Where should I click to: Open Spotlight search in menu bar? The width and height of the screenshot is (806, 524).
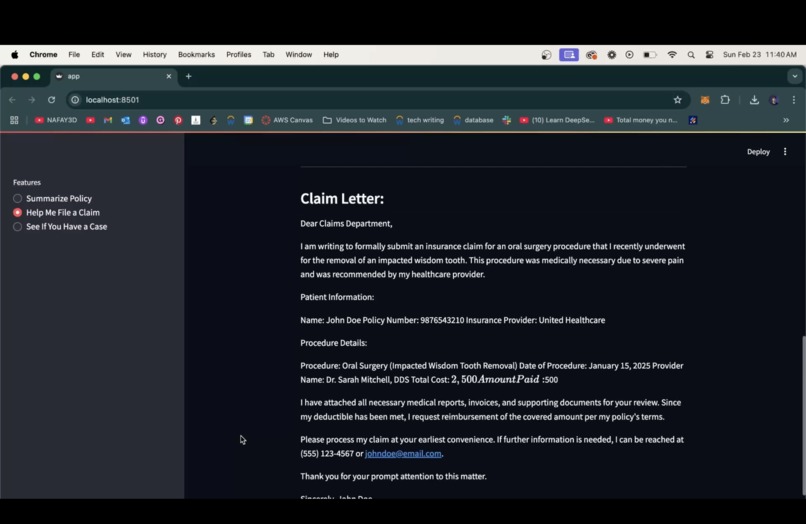[x=691, y=55]
